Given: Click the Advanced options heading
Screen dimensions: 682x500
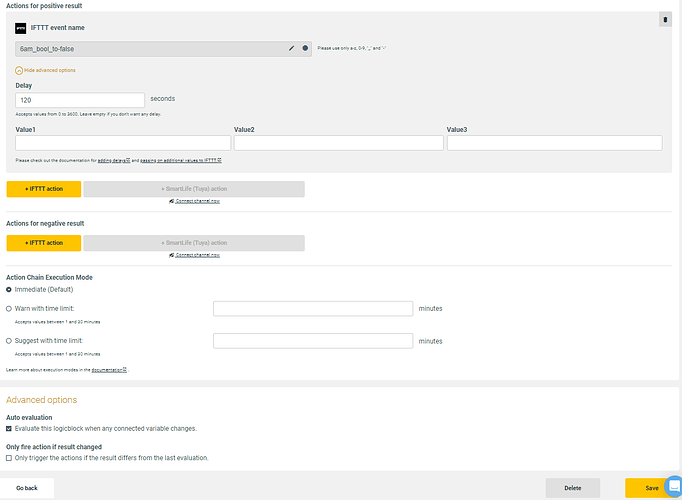Looking at the screenshot, I should point(41,400).
